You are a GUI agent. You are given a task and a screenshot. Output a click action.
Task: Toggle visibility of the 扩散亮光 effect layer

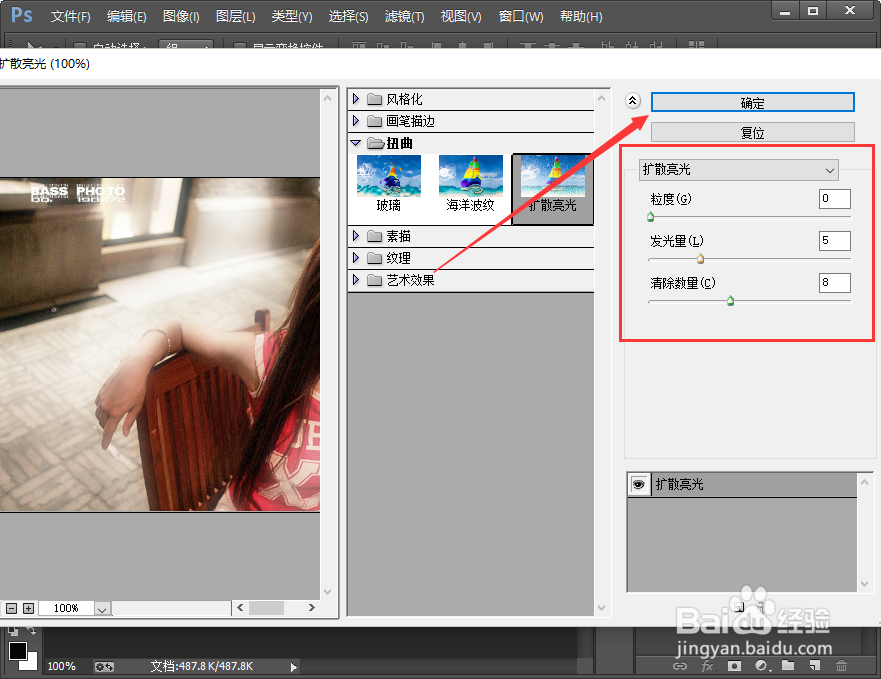(638, 484)
